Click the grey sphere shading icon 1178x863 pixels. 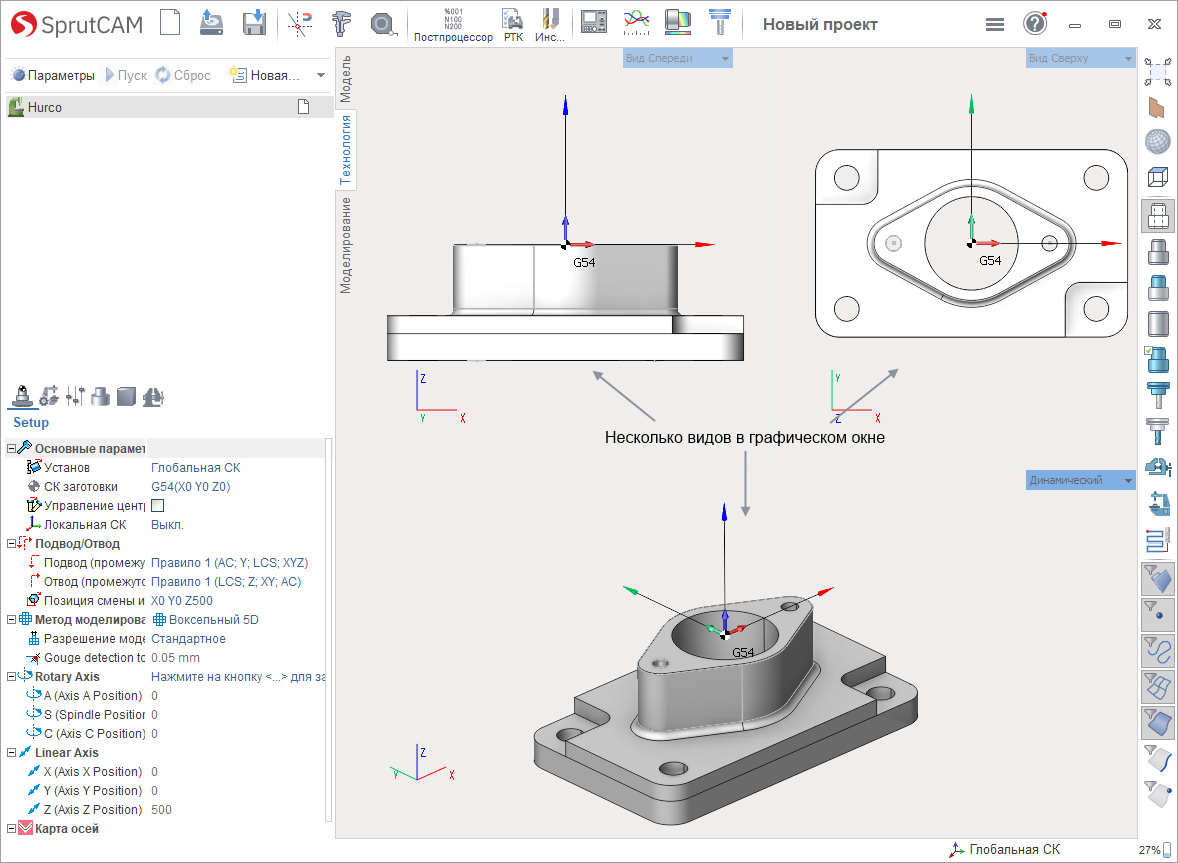point(1158,141)
